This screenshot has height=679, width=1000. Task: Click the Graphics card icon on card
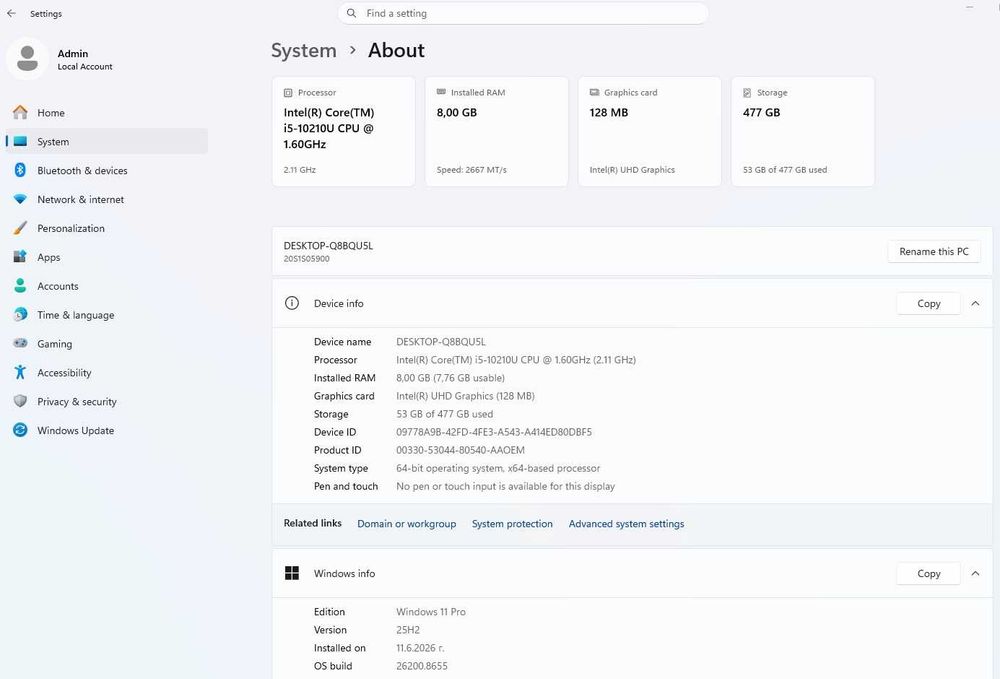(x=594, y=92)
